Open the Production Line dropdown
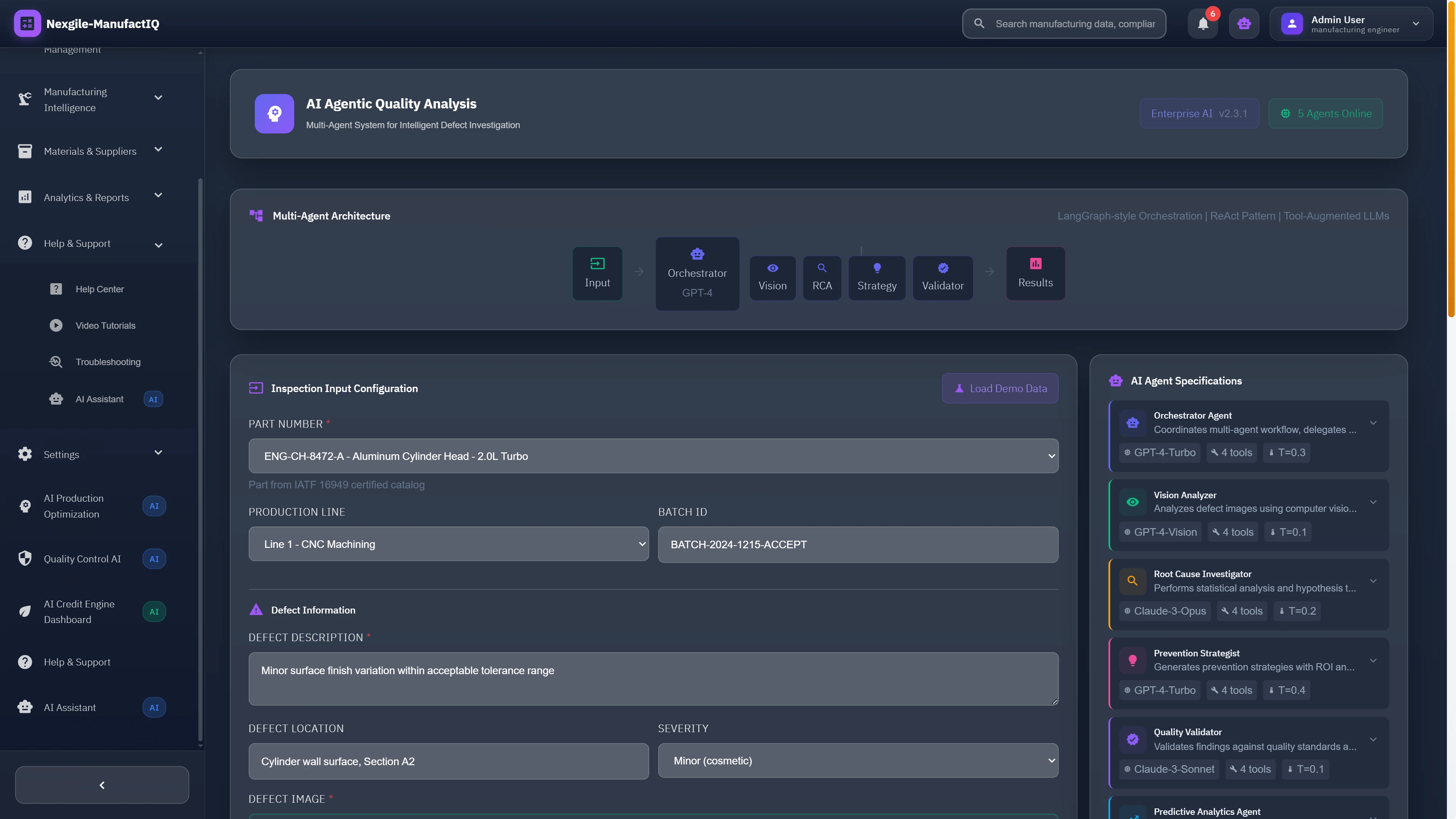 click(448, 544)
